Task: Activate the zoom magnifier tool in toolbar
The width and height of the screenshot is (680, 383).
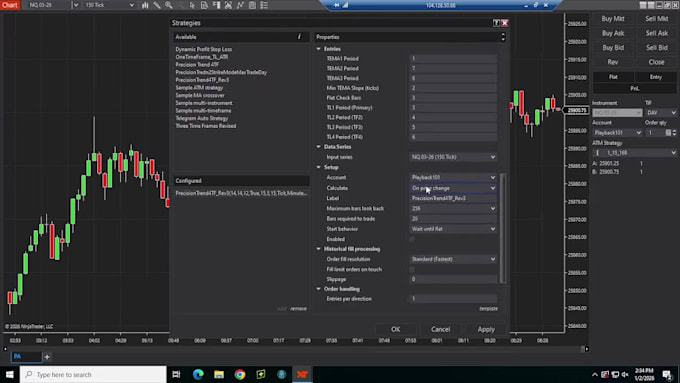Action: (169, 5)
